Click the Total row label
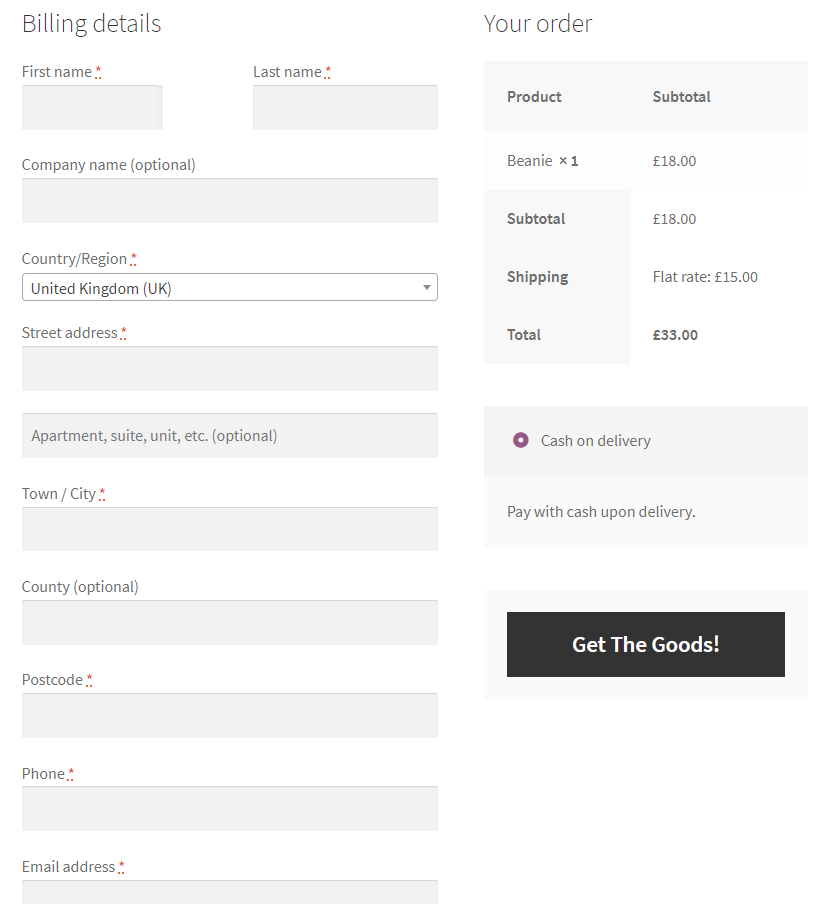Viewport: 832px width, 904px height. (x=524, y=335)
